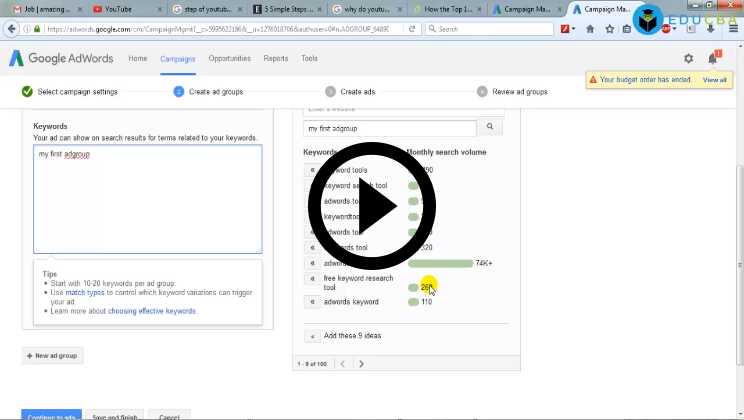
Task: Click the Google AdWords logo
Action: point(62,59)
